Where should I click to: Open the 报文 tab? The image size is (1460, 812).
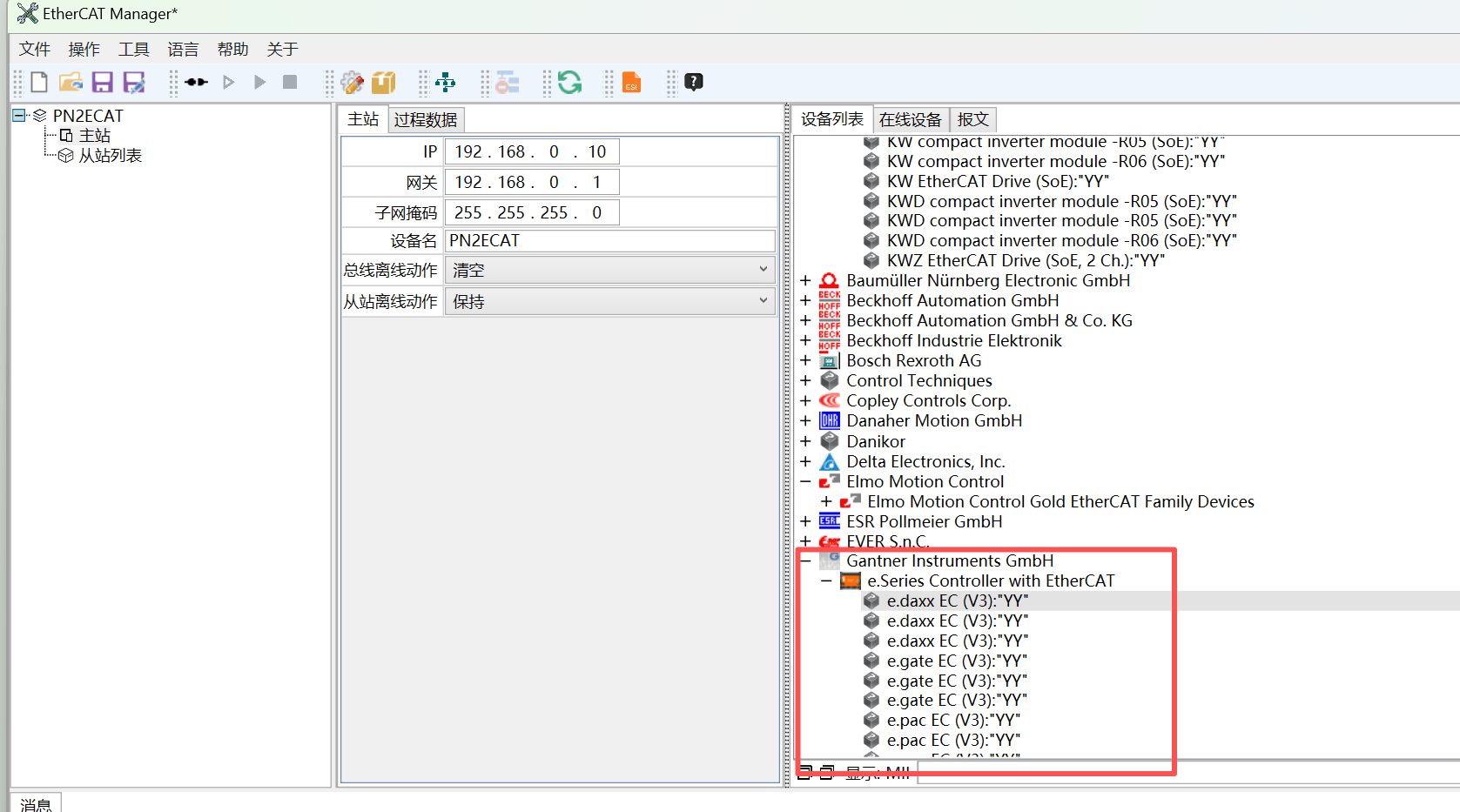point(972,120)
